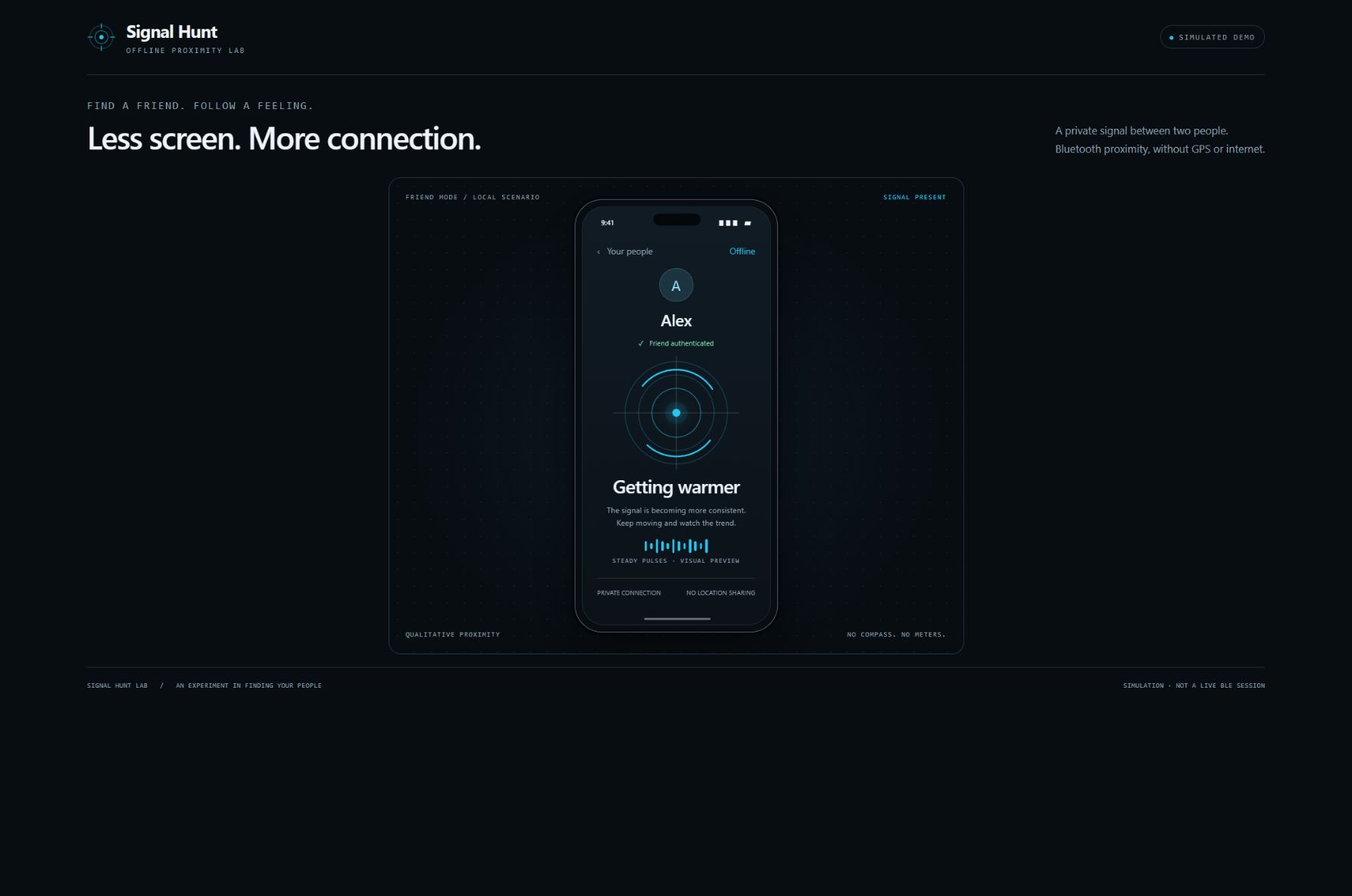This screenshot has height=896, width=1352.
Task: Click the Friend authenticated green label
Action: tap(681, 344)
